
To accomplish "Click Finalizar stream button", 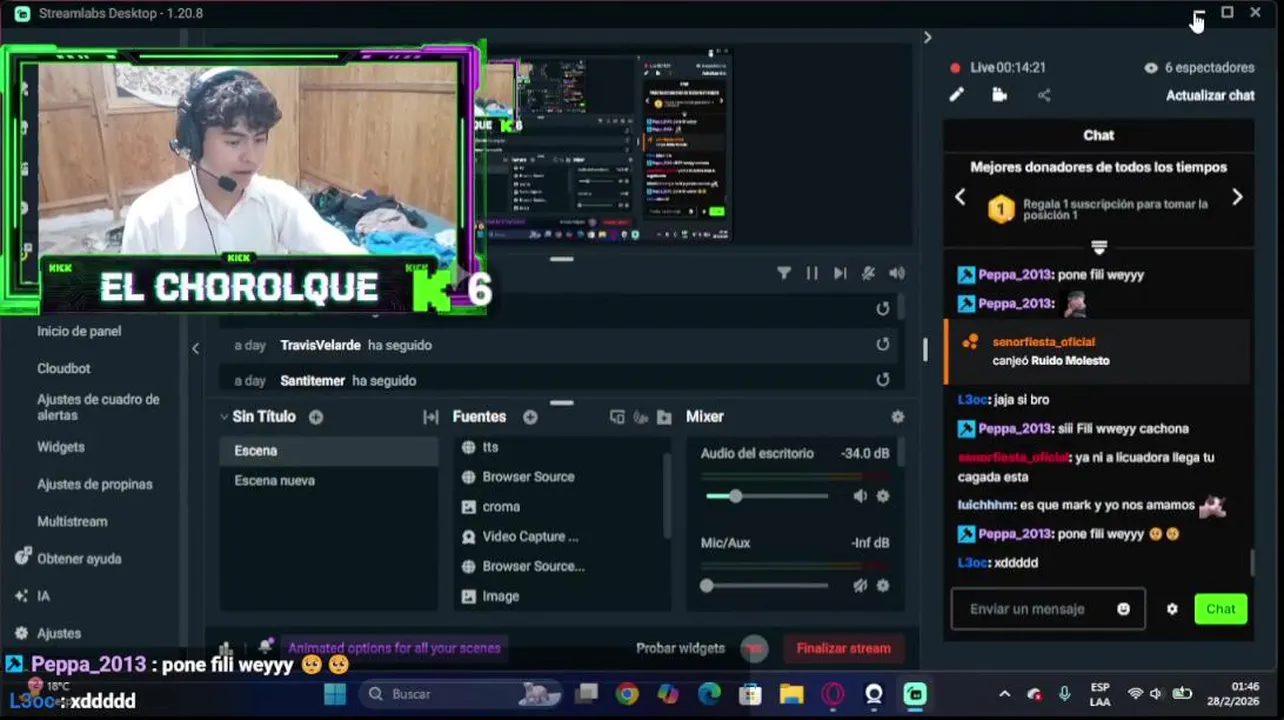I will coord(843,648).
